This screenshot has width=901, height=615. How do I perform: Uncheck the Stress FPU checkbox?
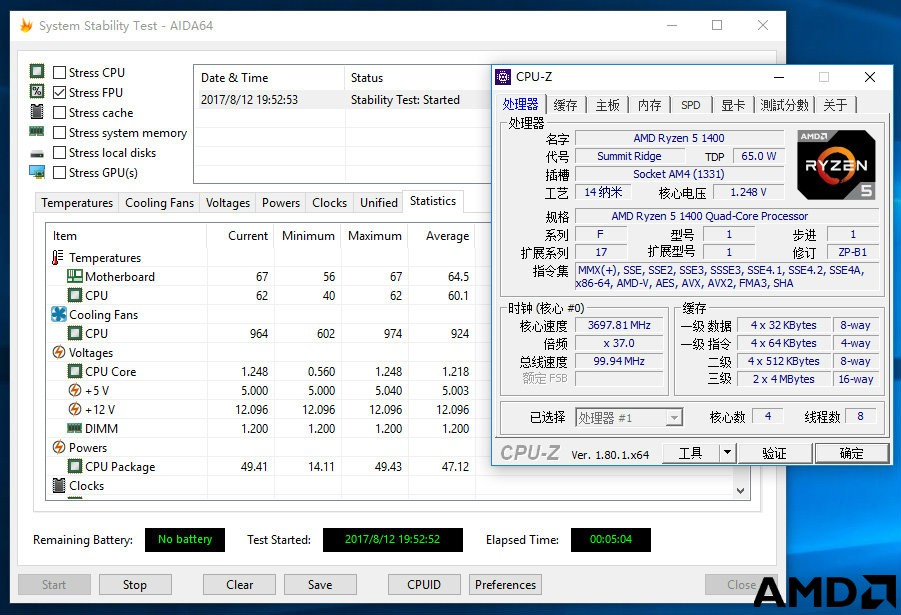[x=59, y=93]
